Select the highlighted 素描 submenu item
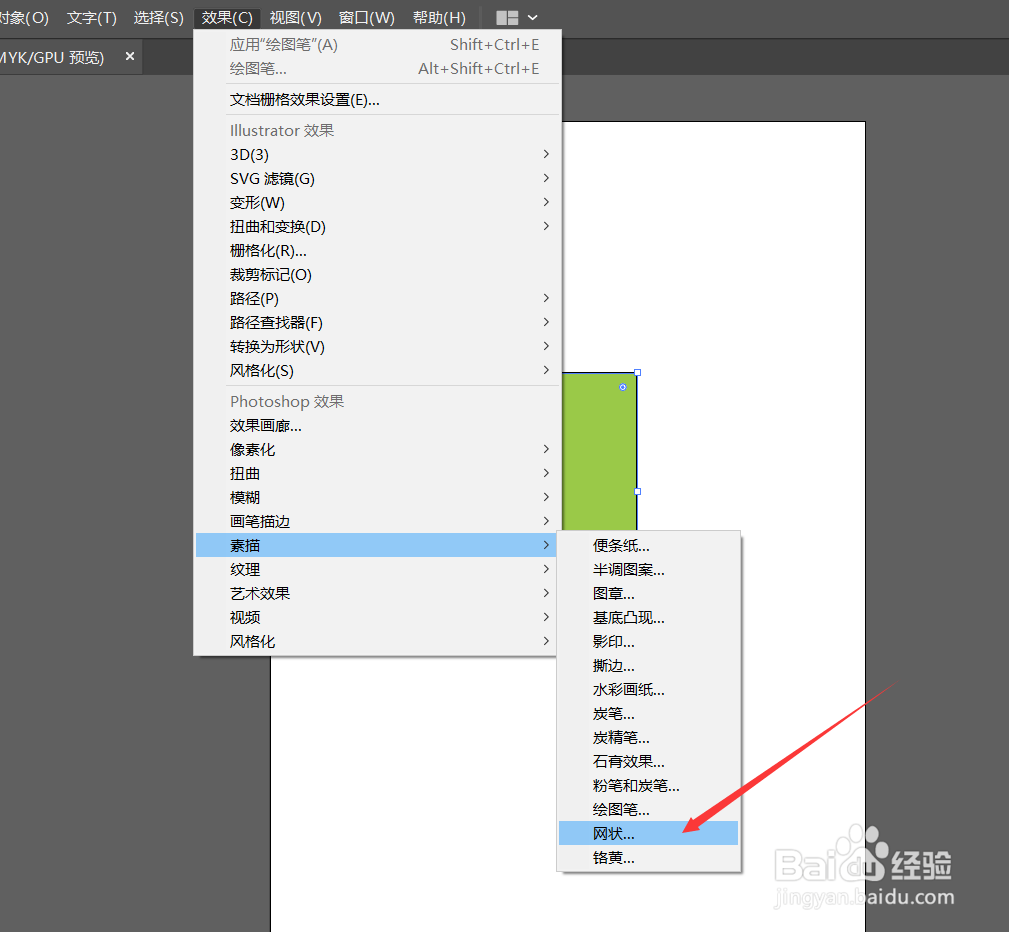This screenshot has width=1009, height=932. click(376, 545)
